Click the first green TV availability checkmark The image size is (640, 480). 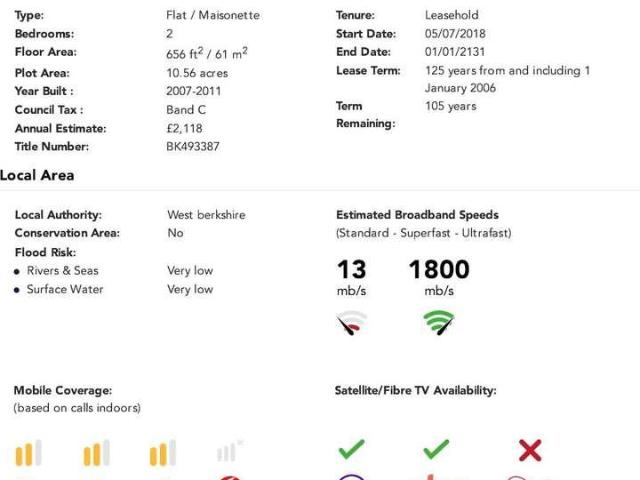coord(351,450)
